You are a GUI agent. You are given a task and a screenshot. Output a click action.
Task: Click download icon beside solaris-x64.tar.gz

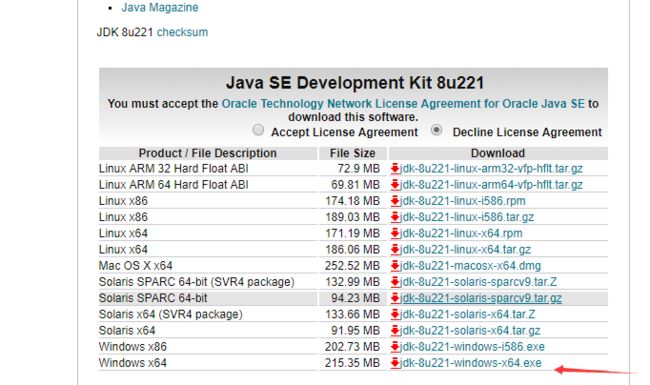coord(395,330)
